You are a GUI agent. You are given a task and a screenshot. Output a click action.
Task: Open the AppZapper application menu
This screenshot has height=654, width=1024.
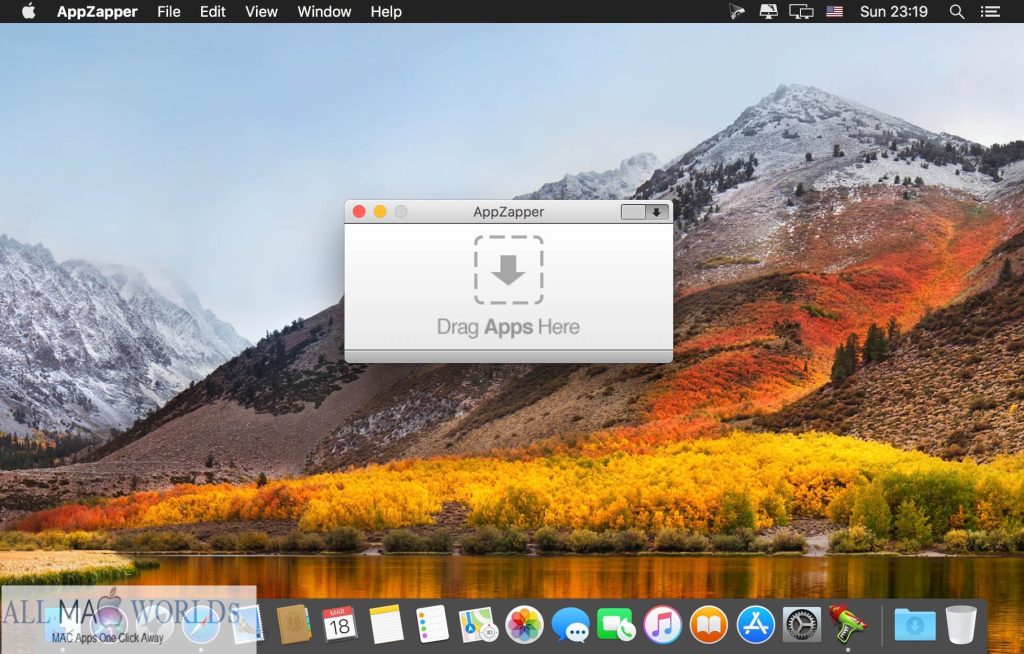[97, 11]
